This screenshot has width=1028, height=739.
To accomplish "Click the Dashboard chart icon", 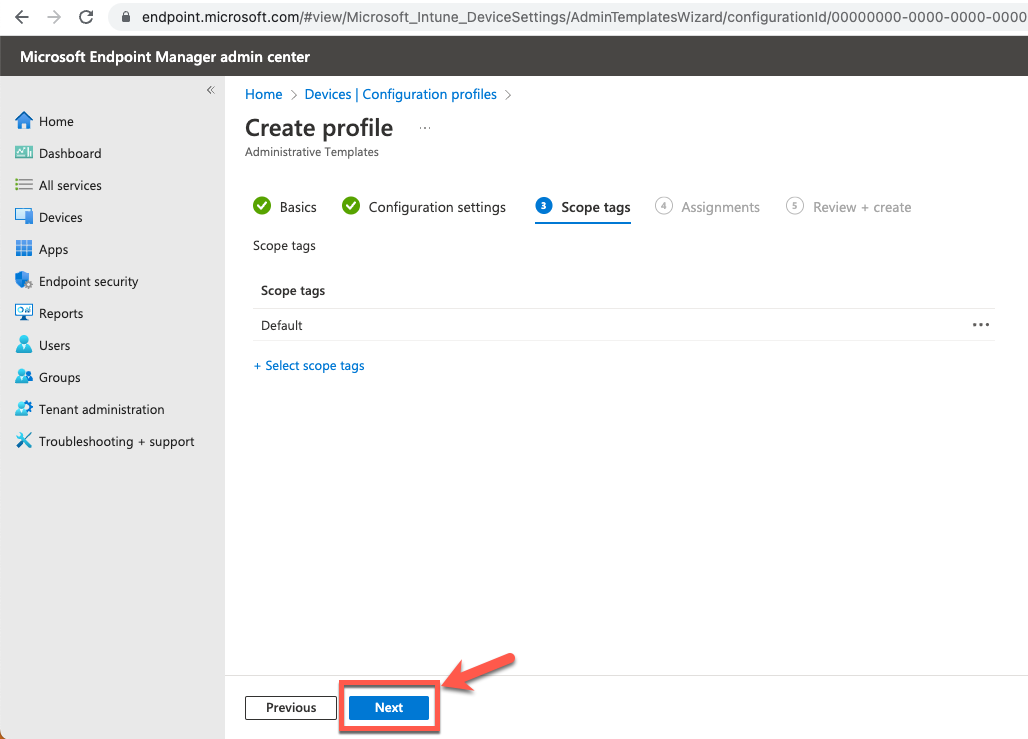I will [x=24, y=152].
